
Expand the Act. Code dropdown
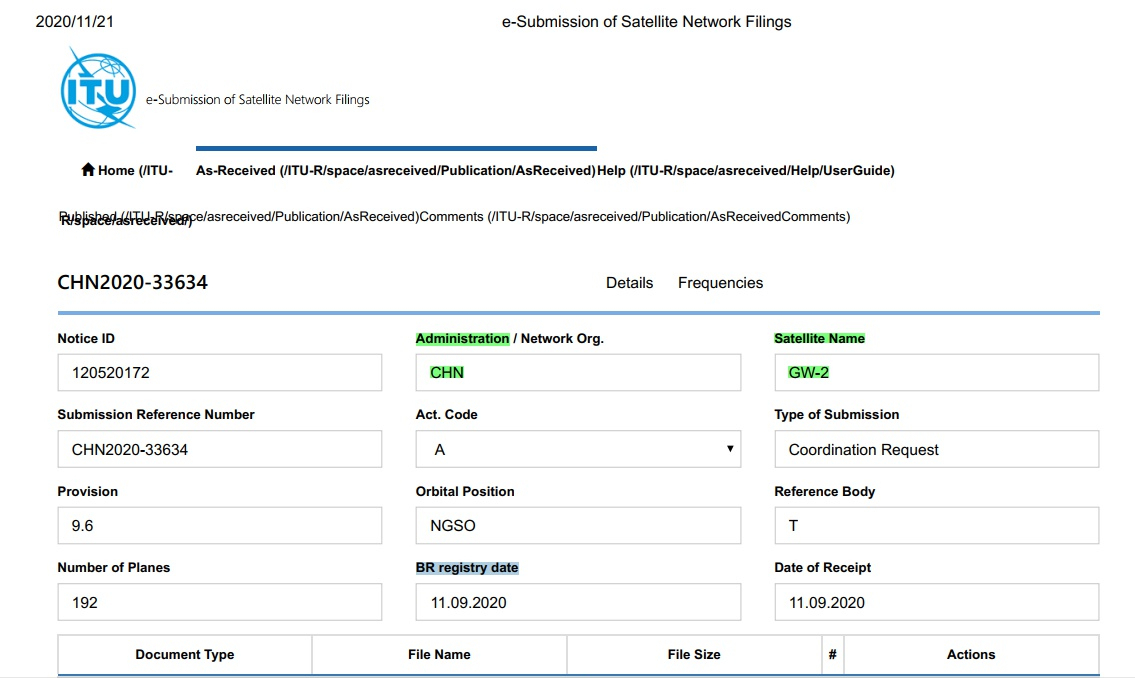coord(578,450)
